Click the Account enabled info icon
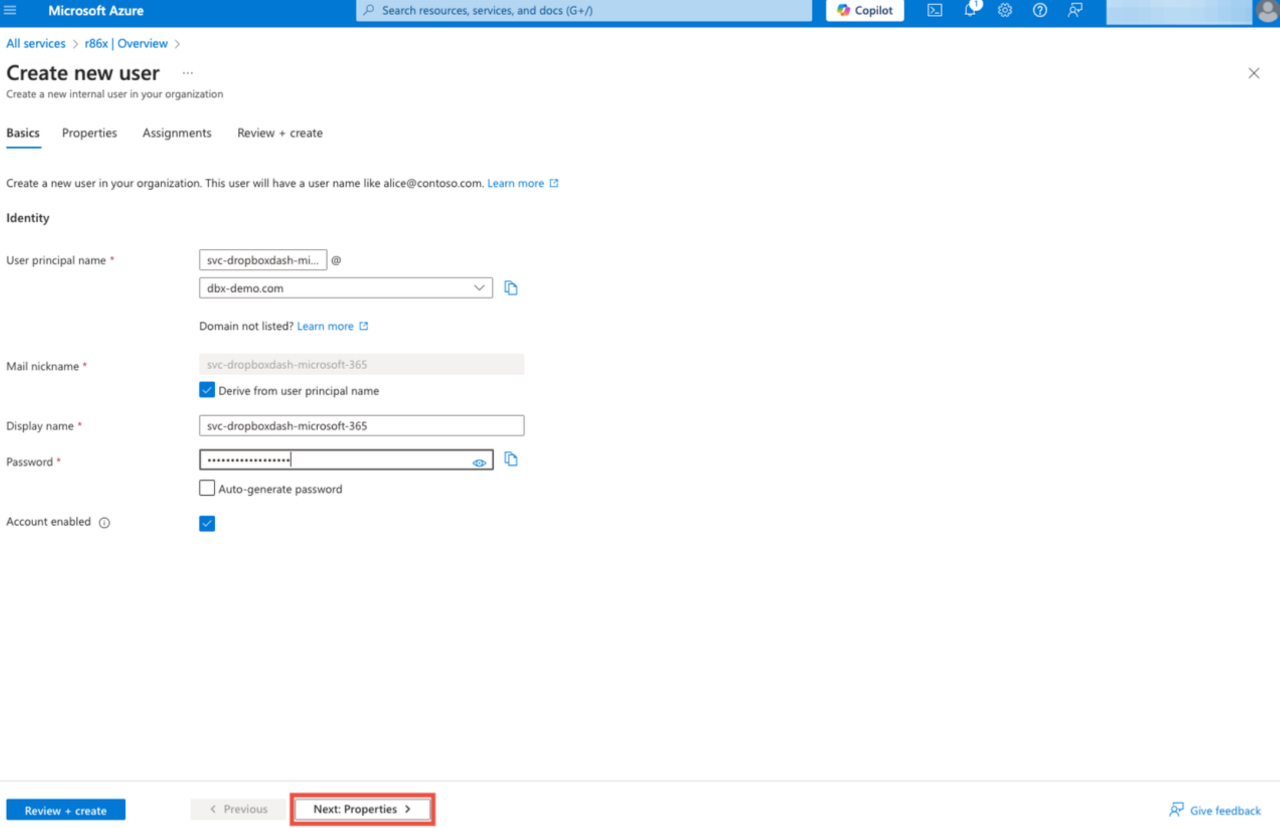The width and height of the screenshot is (1280, 828). tap(104, 523)
